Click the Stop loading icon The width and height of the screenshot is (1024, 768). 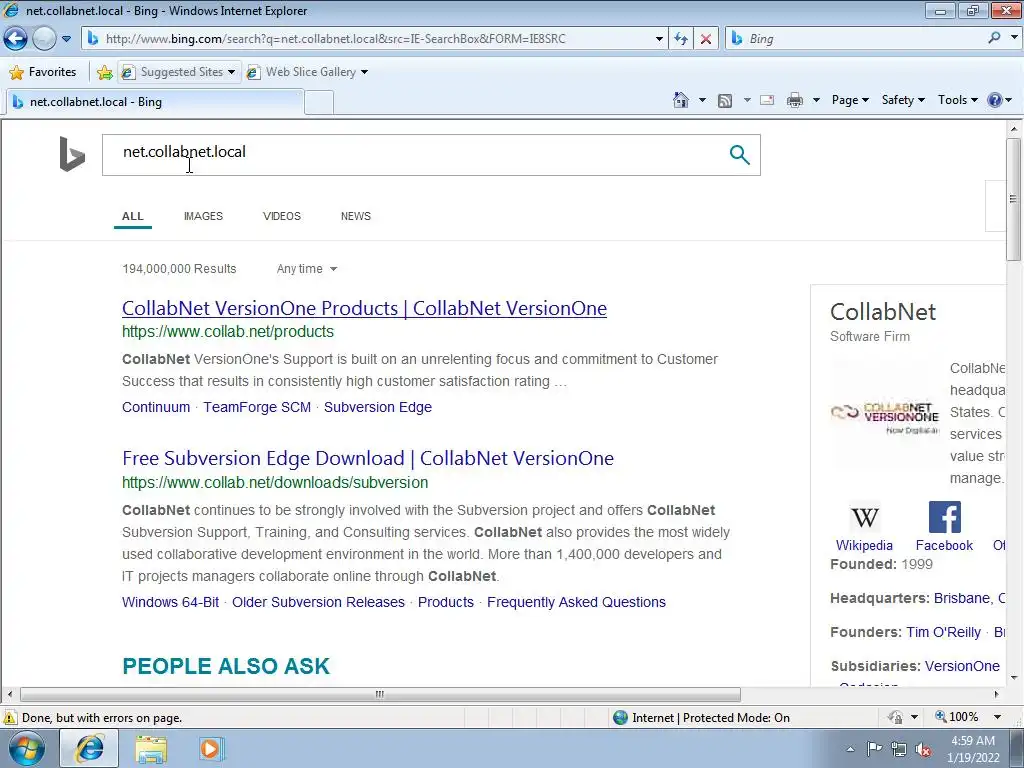(706, 39)
